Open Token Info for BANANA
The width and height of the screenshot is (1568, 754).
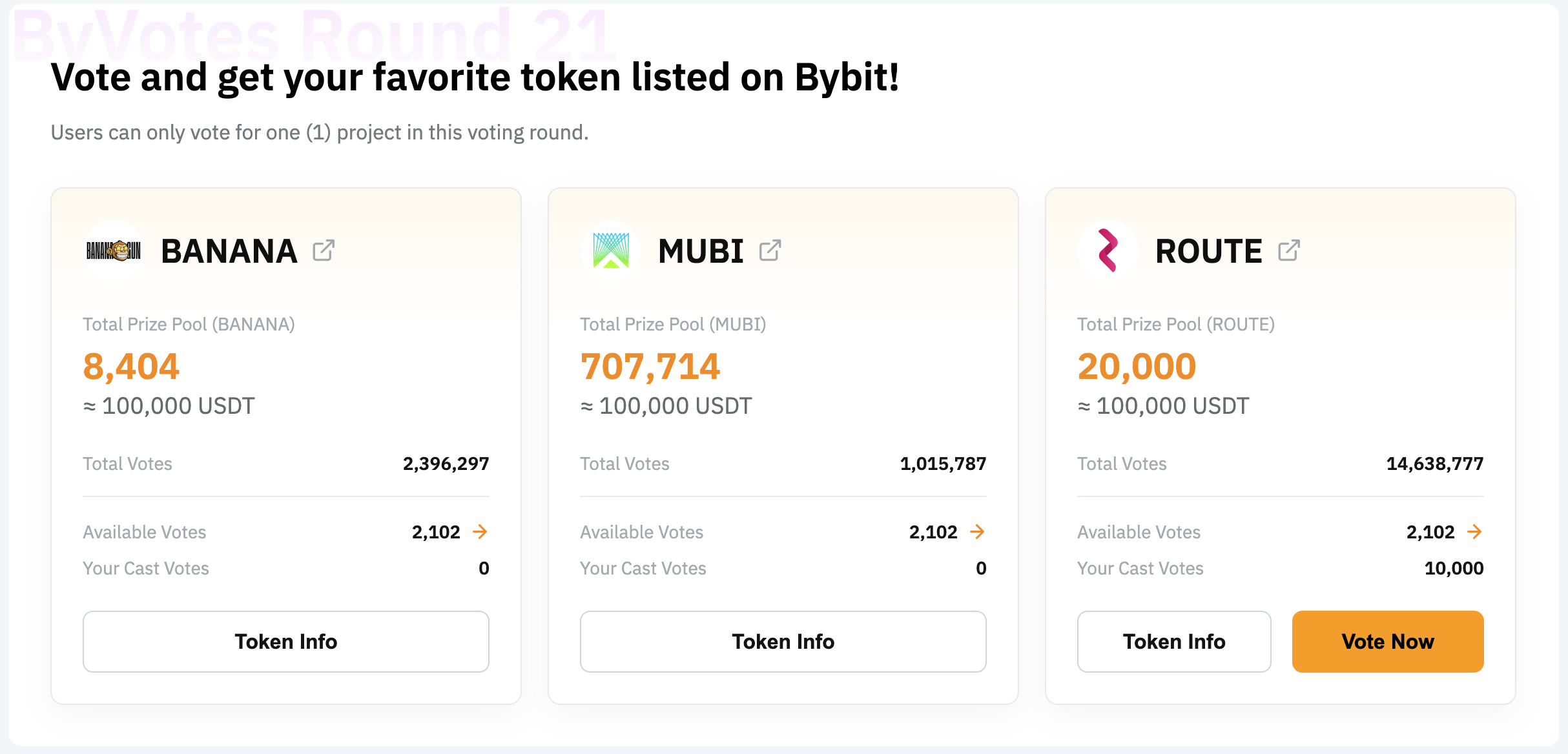pos(285,641)
